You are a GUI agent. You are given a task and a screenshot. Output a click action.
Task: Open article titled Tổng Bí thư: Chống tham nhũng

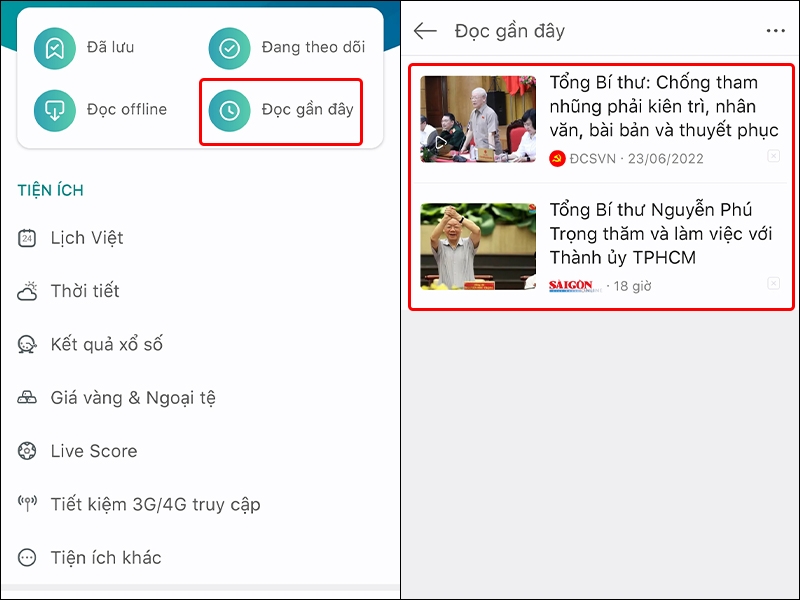pyautogui.click(x=664, y=106)
